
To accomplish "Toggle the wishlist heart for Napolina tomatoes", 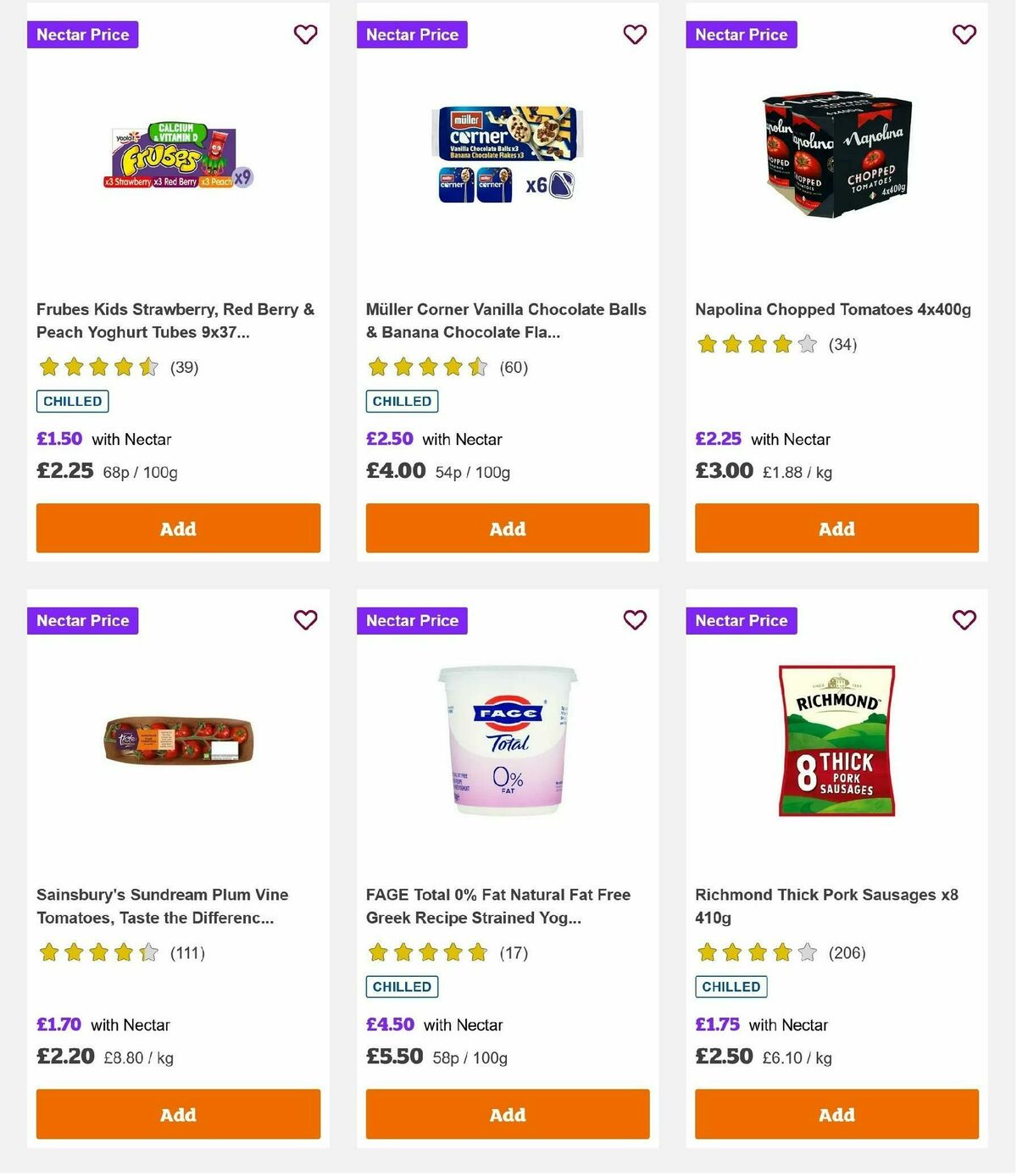I will [963, 35].
